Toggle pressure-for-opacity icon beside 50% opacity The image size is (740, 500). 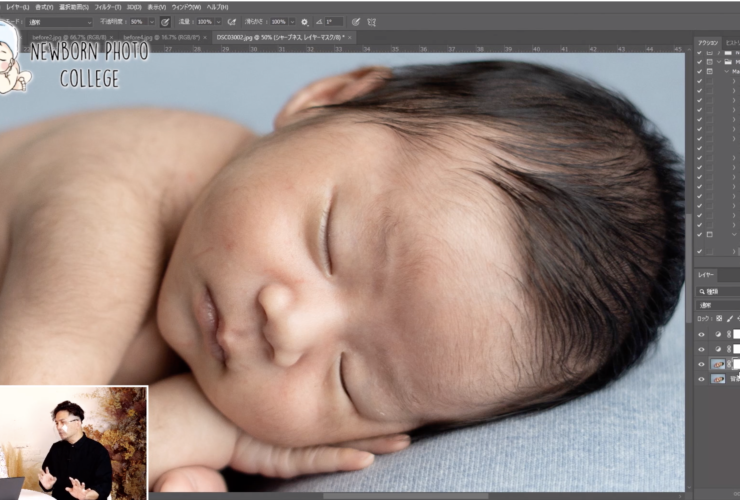point(165,22)
